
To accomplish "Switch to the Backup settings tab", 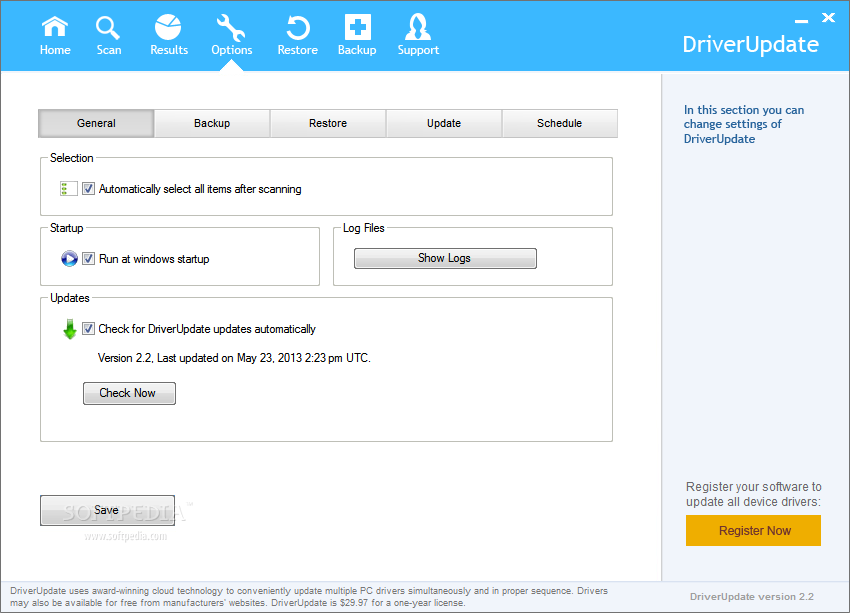I will coord(212,123).
